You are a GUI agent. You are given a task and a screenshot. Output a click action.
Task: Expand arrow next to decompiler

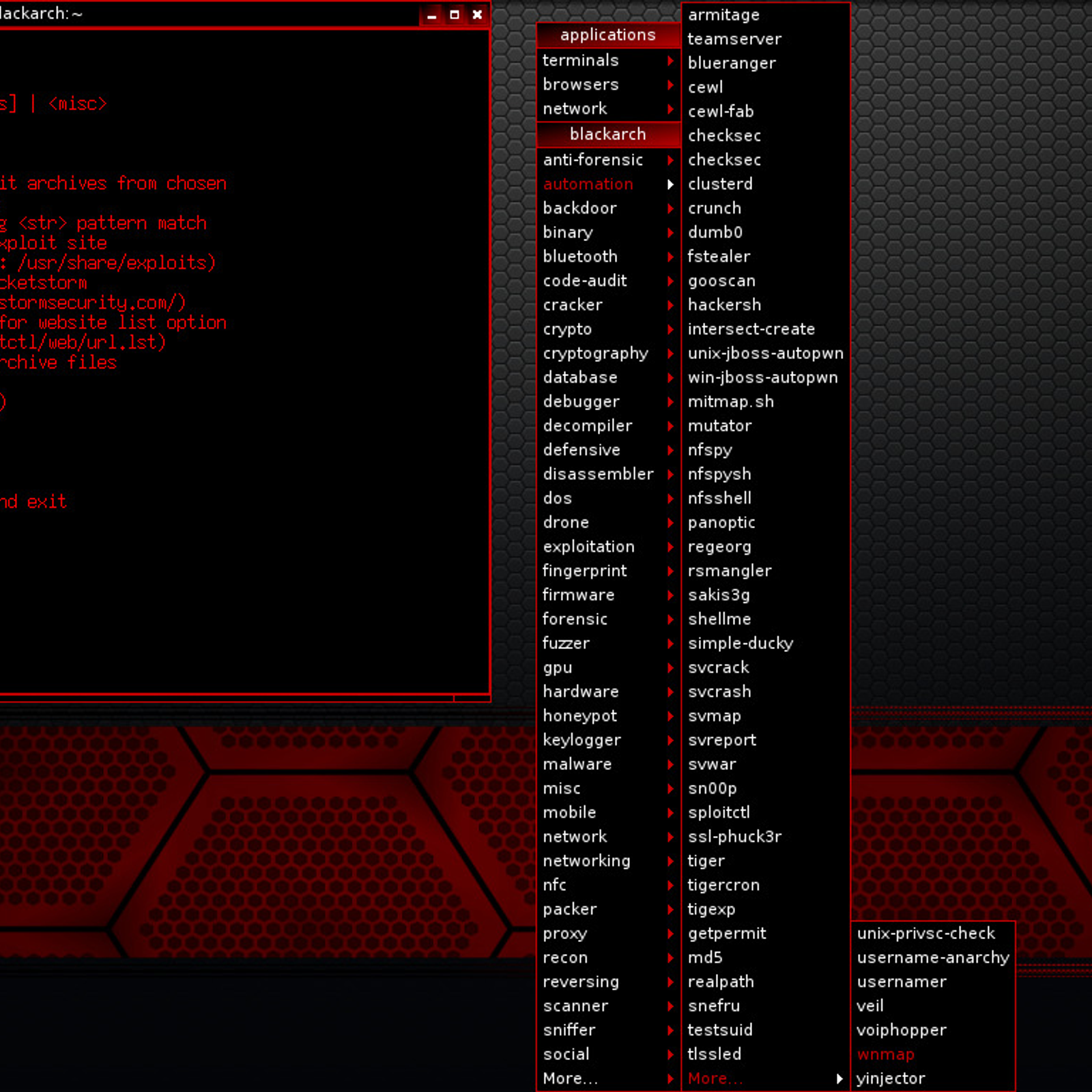pos(670,426)
